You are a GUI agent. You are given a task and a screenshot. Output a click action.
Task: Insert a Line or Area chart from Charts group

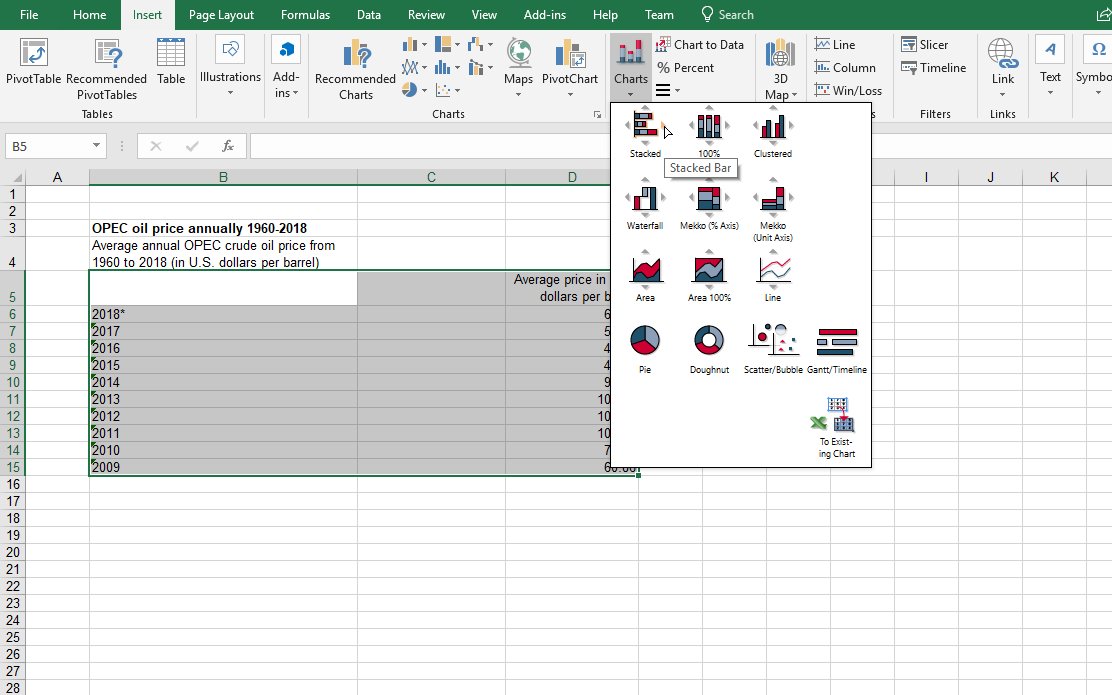click(414, 67)
